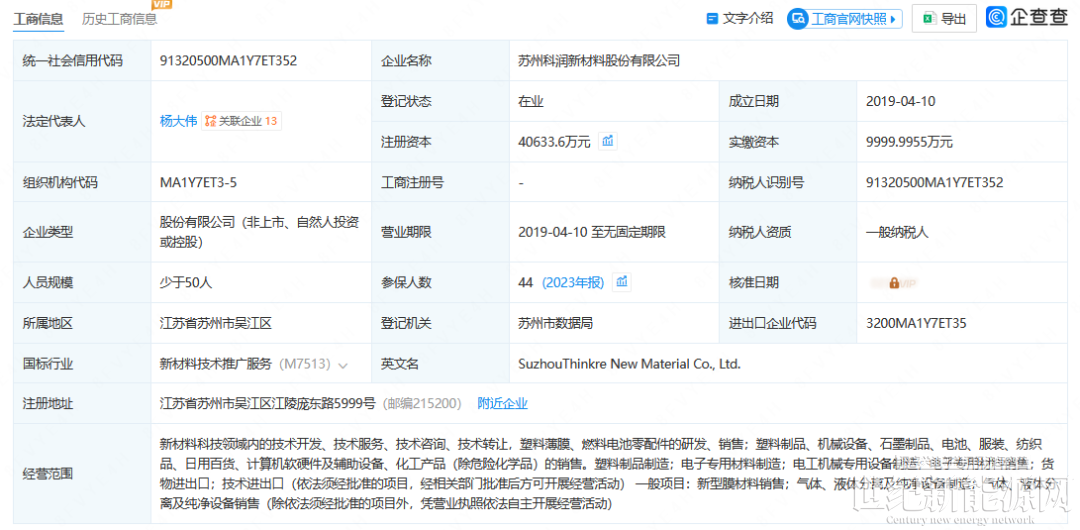Click the 导出 export button
The width and height of the screenshot is (1080, 530).
pyautogui.click(x=944, y=19)
